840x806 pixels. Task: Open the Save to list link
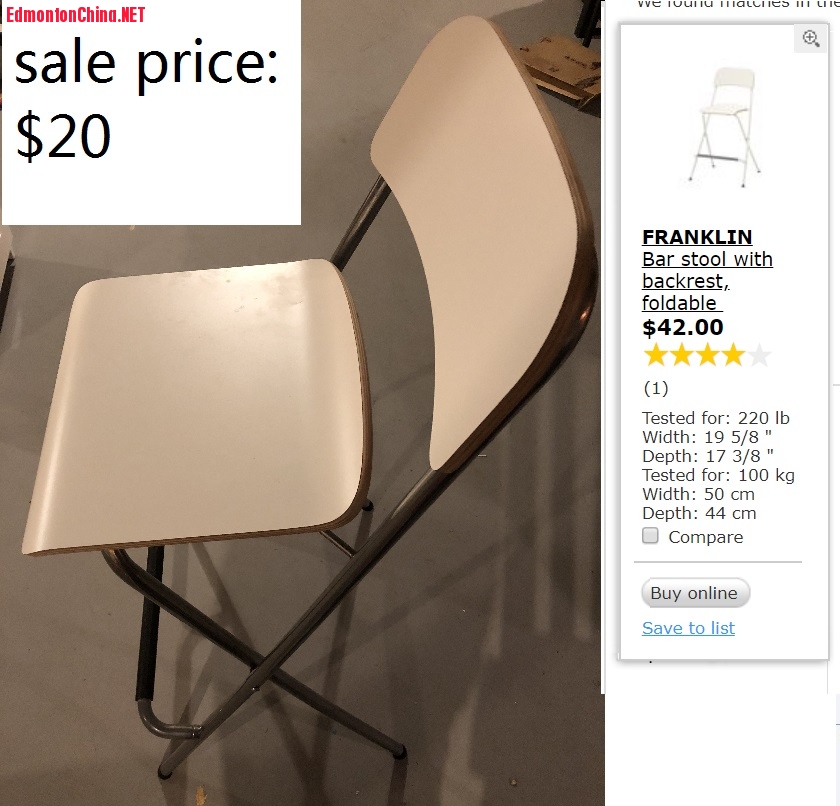(x=688, y=628)
